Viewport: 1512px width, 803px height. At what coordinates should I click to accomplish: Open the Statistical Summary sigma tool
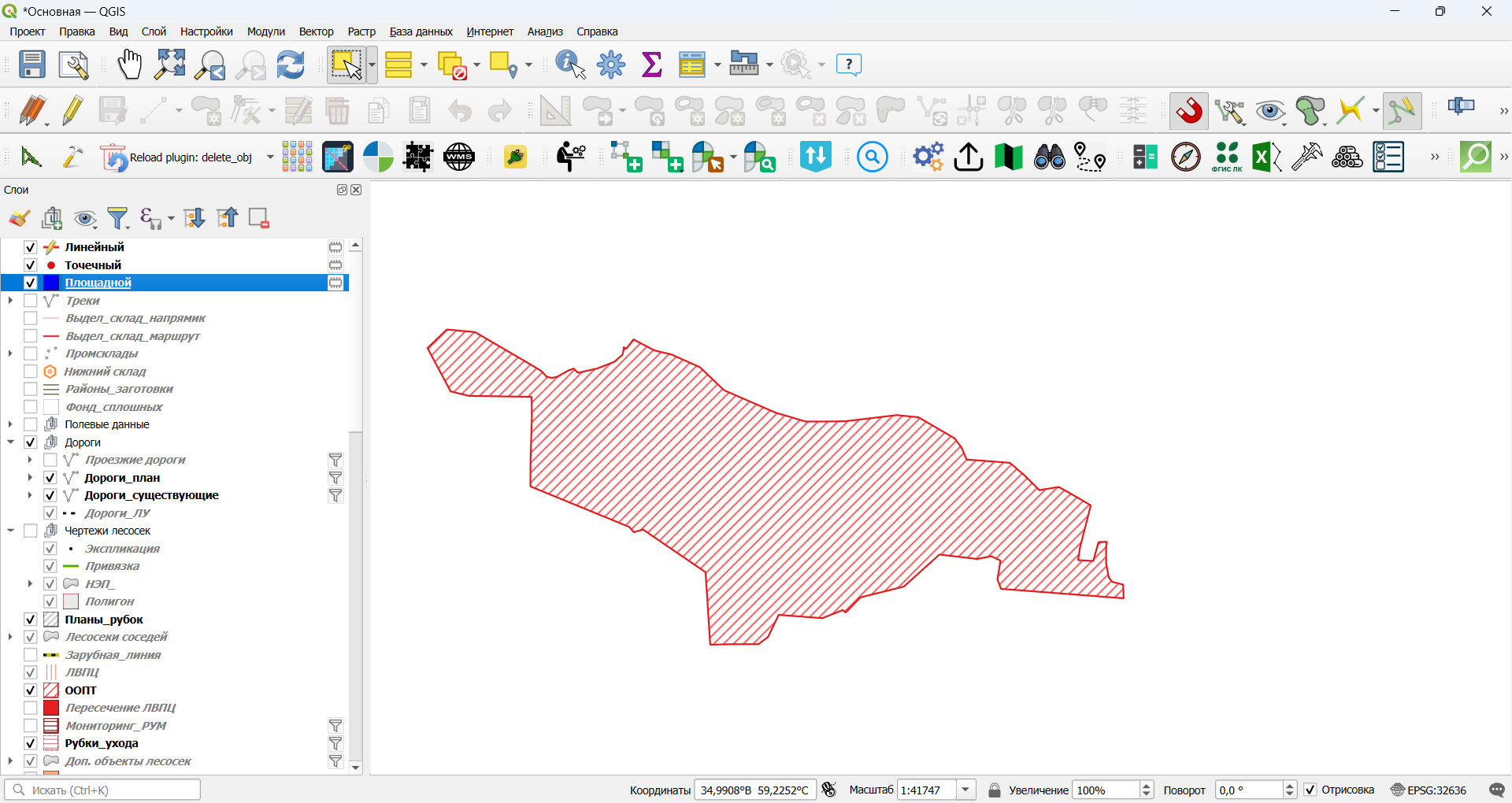coord(652,65)
